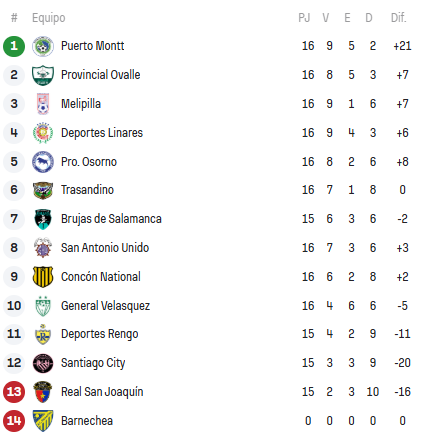The height and width of the screenshot is (442, 422).
Task: Click the Deportes Rengo R shield icon
Action: point(43,334)
